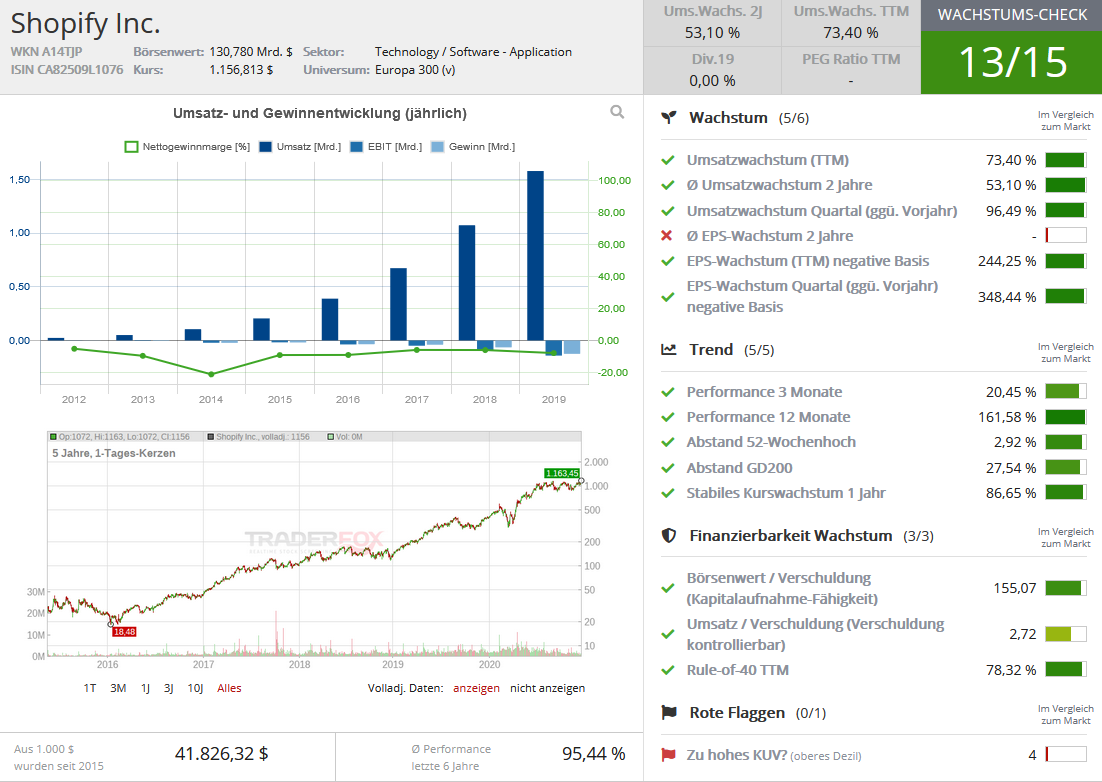
Task: Click the red flag beside Zu hohes KUV
Action: tap(668, 755)
